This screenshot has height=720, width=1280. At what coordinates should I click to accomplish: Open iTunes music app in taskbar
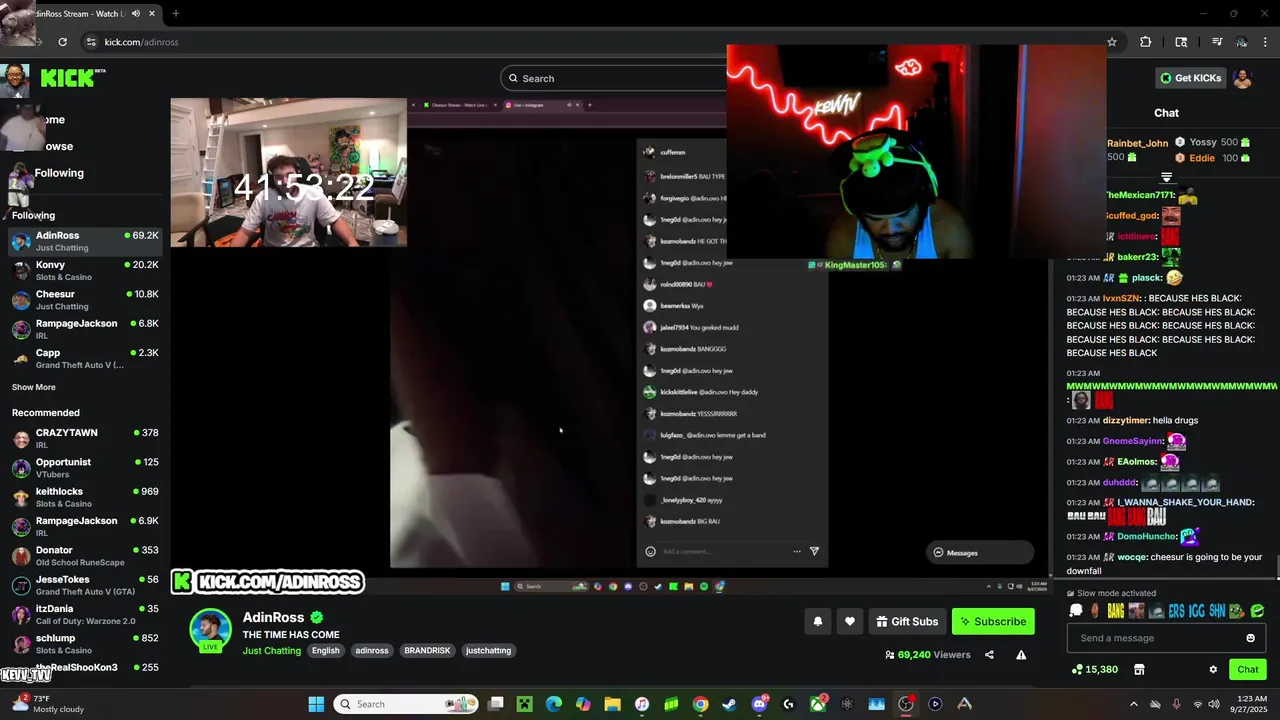642,704
